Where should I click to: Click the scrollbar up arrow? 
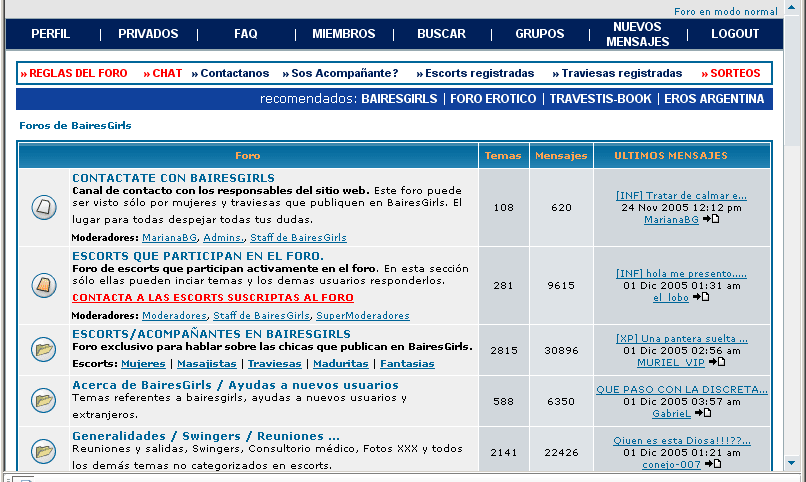click(792, 7)
